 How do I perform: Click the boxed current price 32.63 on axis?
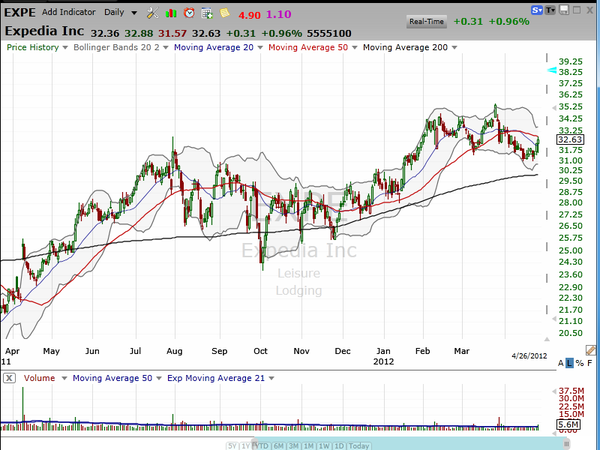point(570,140)
